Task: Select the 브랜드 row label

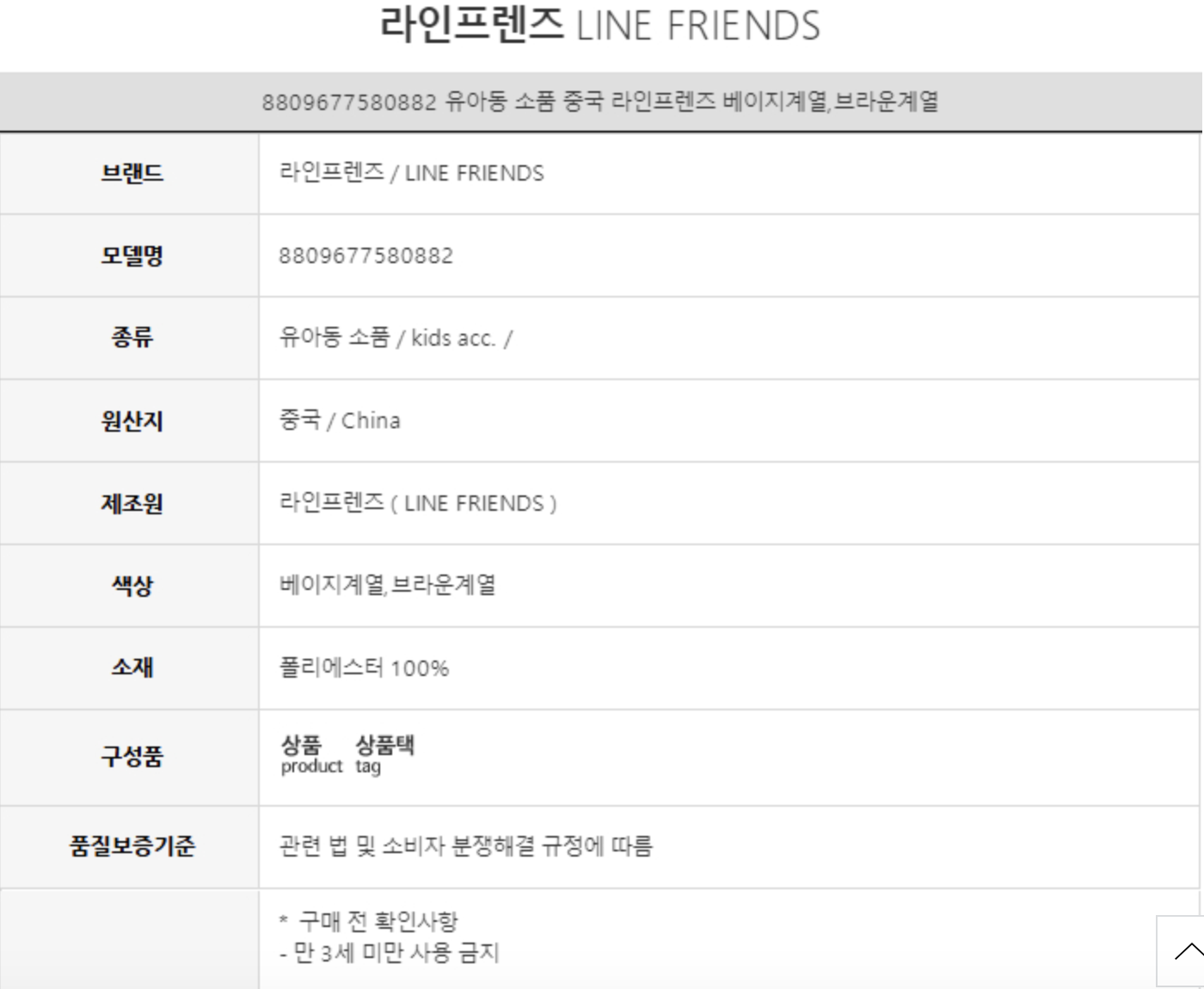Action: point(132,173)
